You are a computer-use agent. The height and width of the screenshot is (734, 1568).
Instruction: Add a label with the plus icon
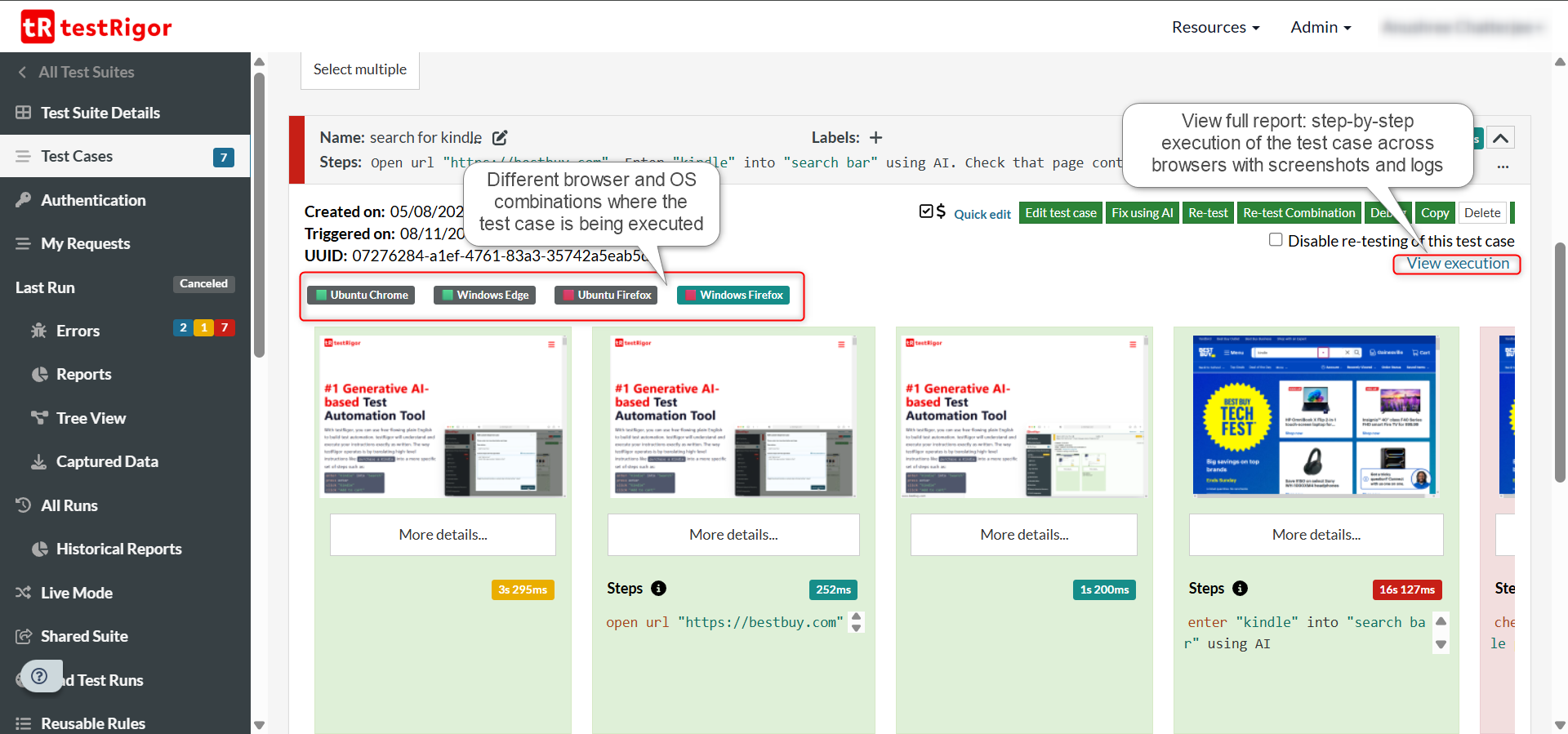click(875, 138)
